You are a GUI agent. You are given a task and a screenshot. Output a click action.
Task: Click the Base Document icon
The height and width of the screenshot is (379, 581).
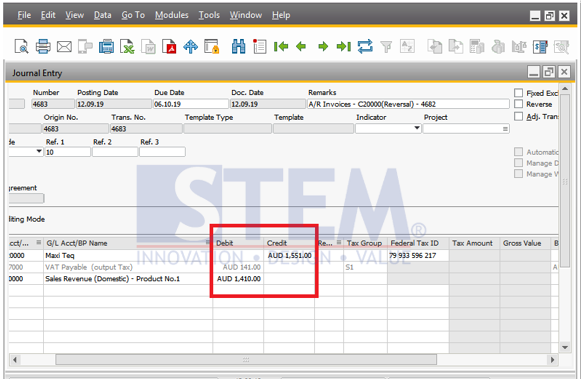tap(434, 47)
